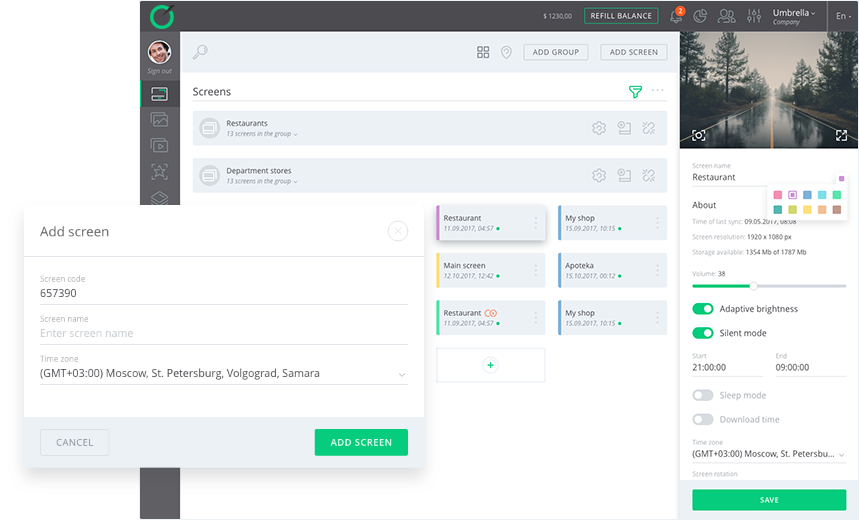This screenshot has height=520, width=859.
Task: Click the green filter funnel icon
Action: [x=635, y=92]
